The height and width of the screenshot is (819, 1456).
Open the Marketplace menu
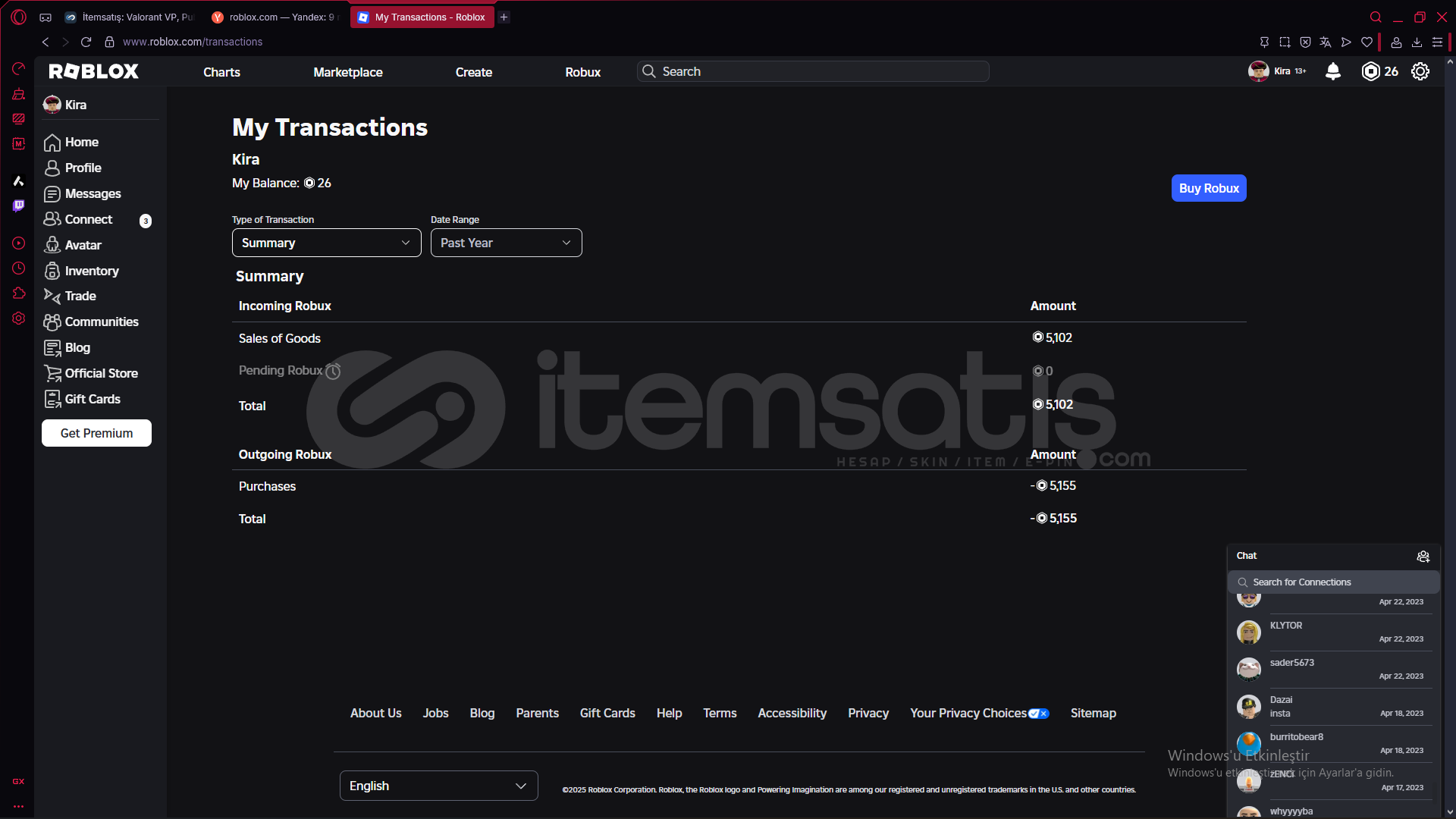(347, 72)
